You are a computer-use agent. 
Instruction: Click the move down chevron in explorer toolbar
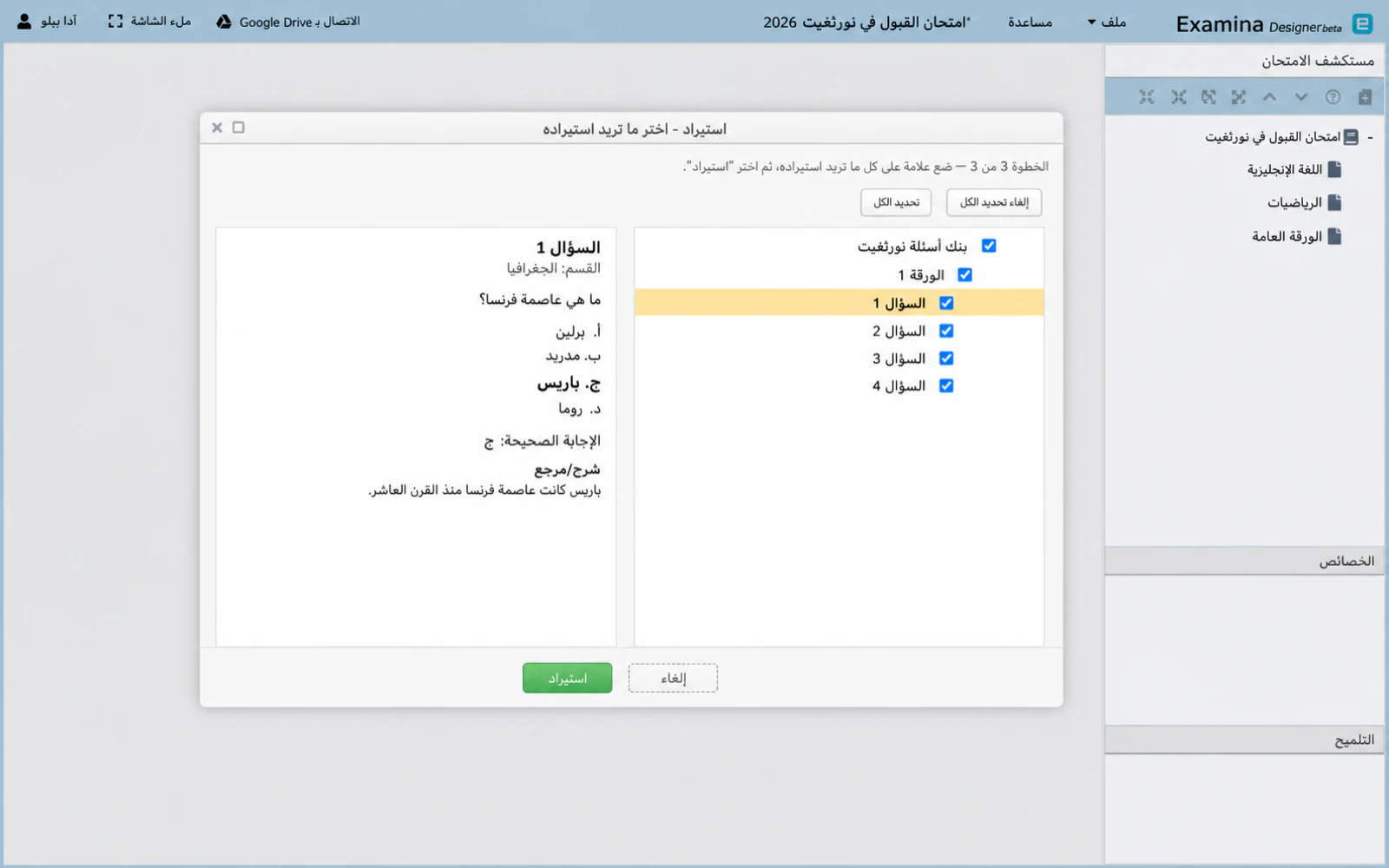(x=1300, y=97)
